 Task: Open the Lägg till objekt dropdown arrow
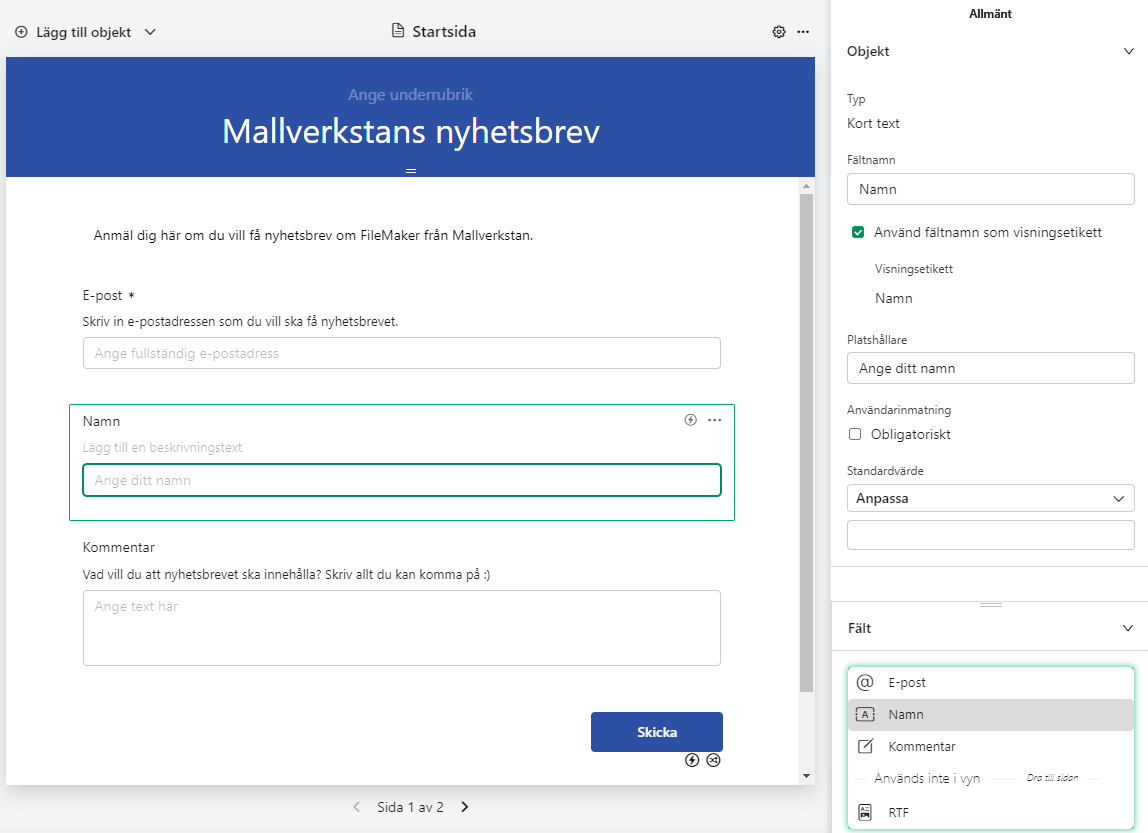(150, 32)
